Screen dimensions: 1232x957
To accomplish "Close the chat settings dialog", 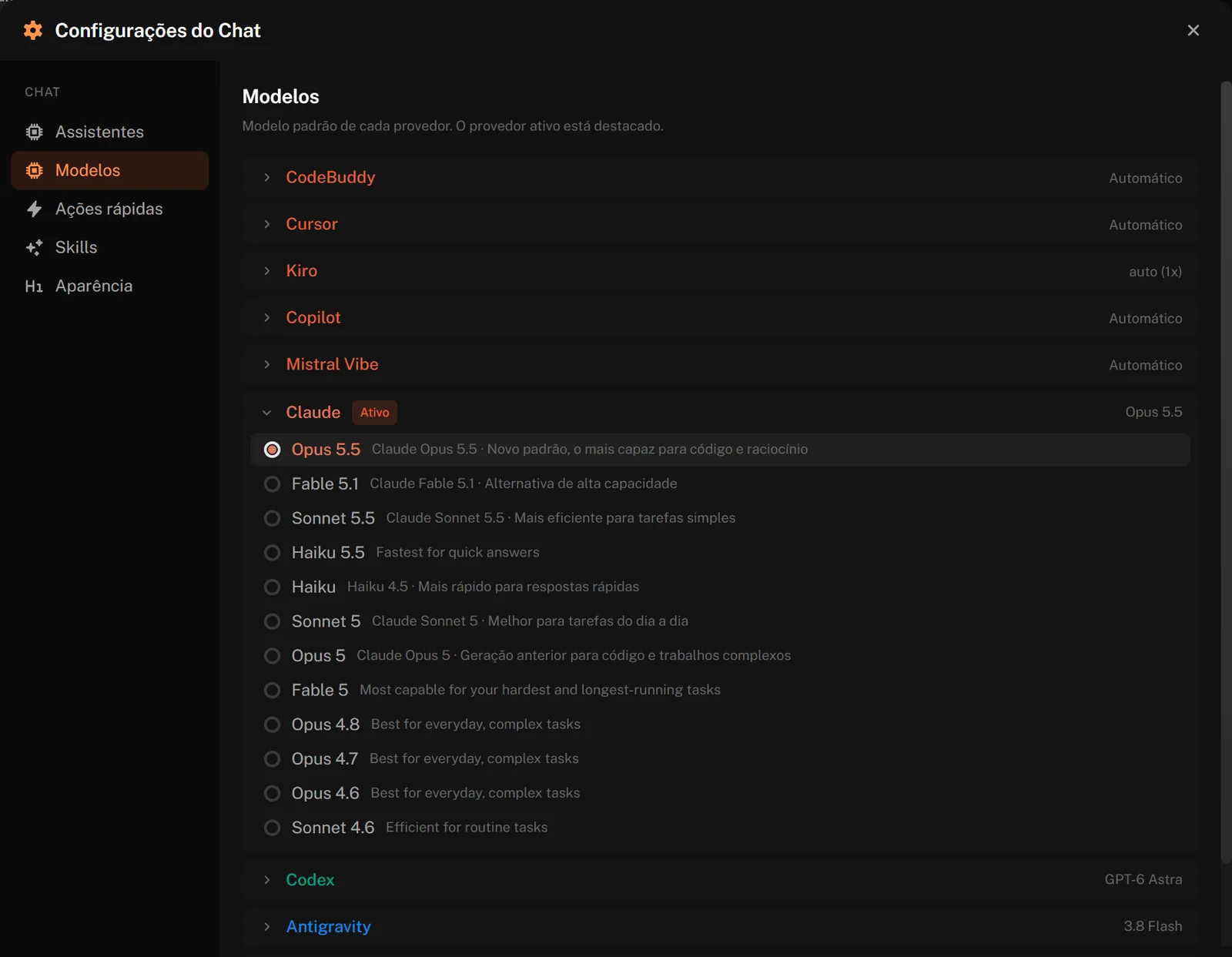I will [1193, 30].
